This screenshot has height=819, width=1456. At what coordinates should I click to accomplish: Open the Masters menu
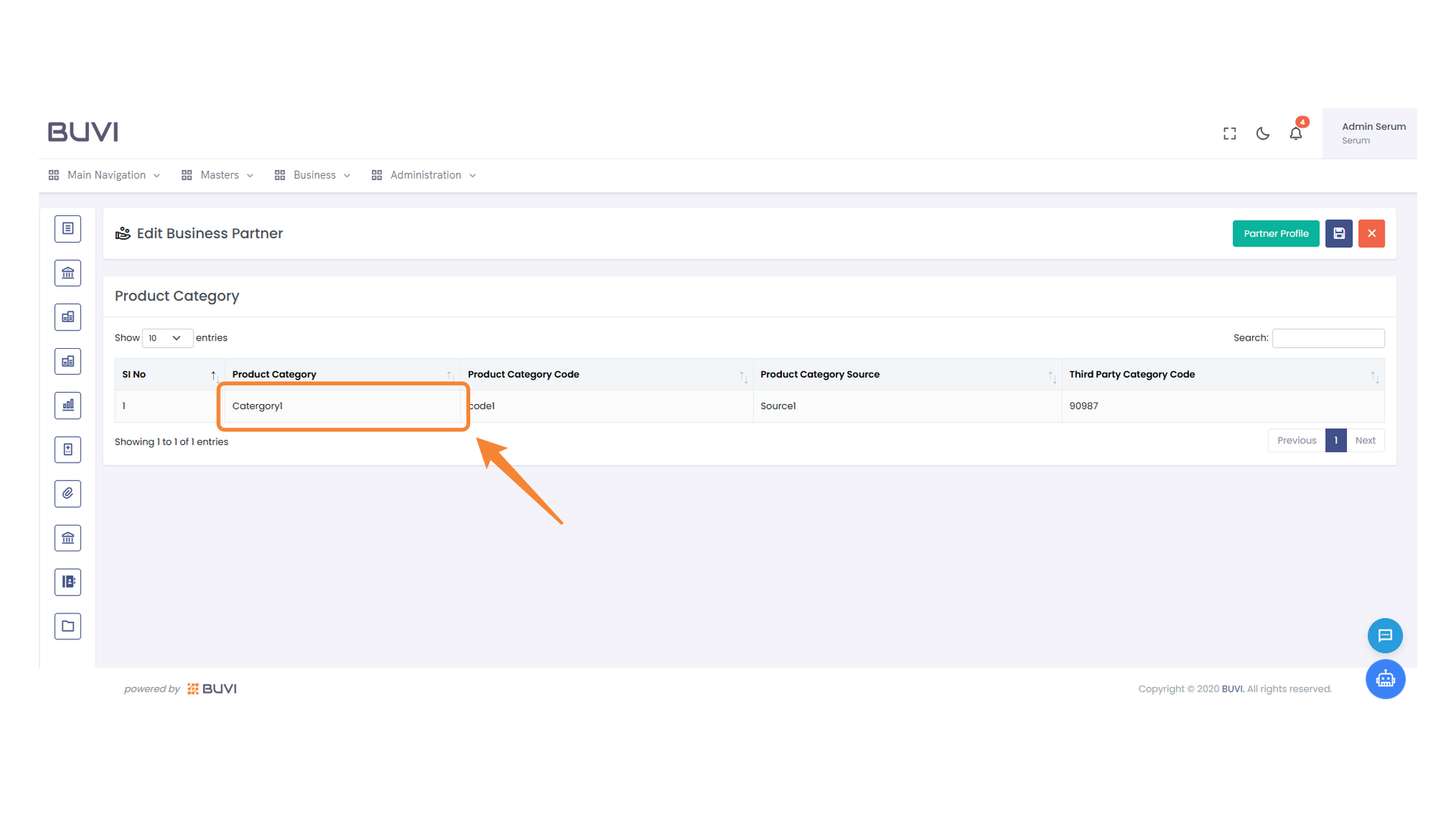(x=218, y=175)
